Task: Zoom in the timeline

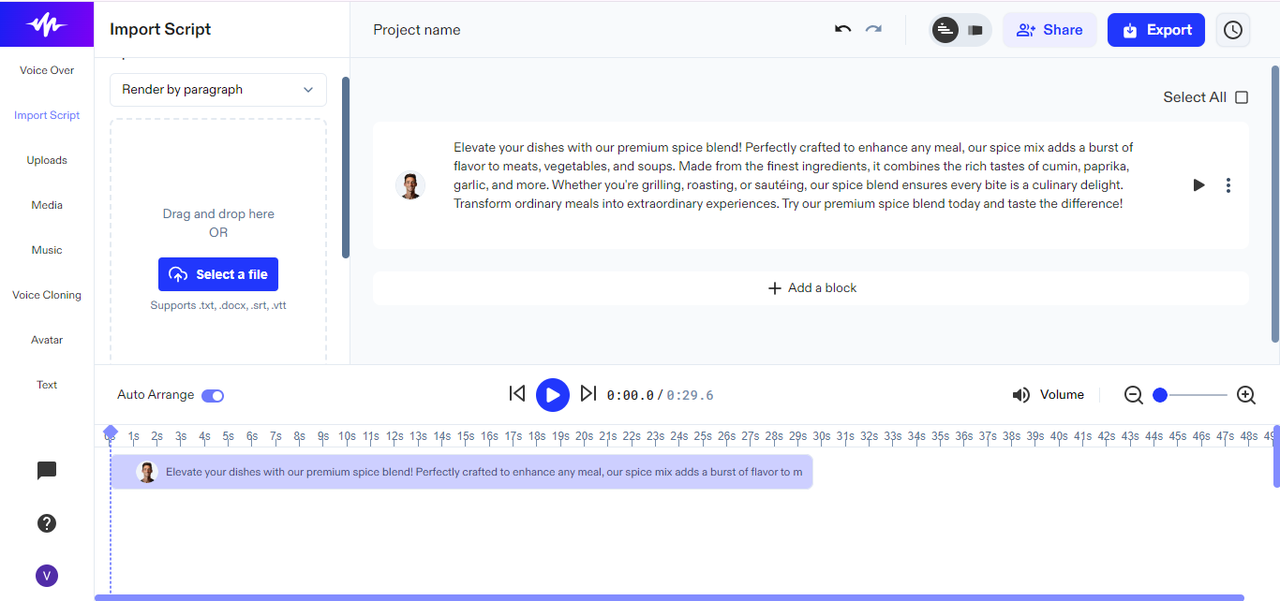Action: [1246, 395]
